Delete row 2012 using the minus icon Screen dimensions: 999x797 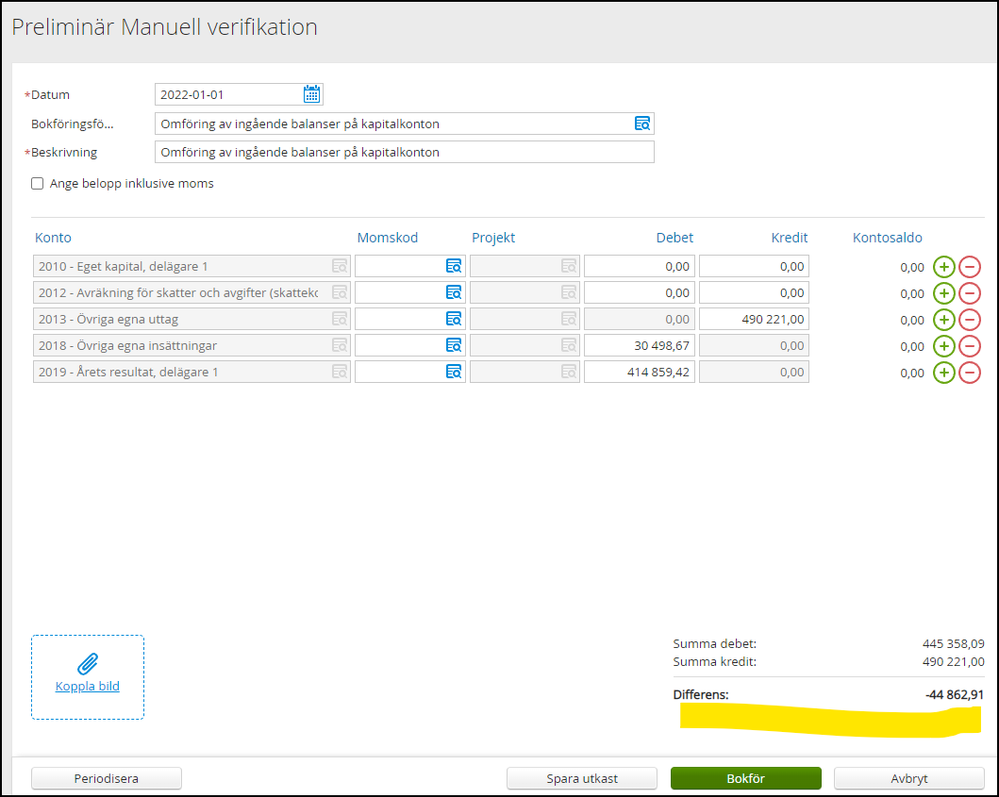pos(970,294)
